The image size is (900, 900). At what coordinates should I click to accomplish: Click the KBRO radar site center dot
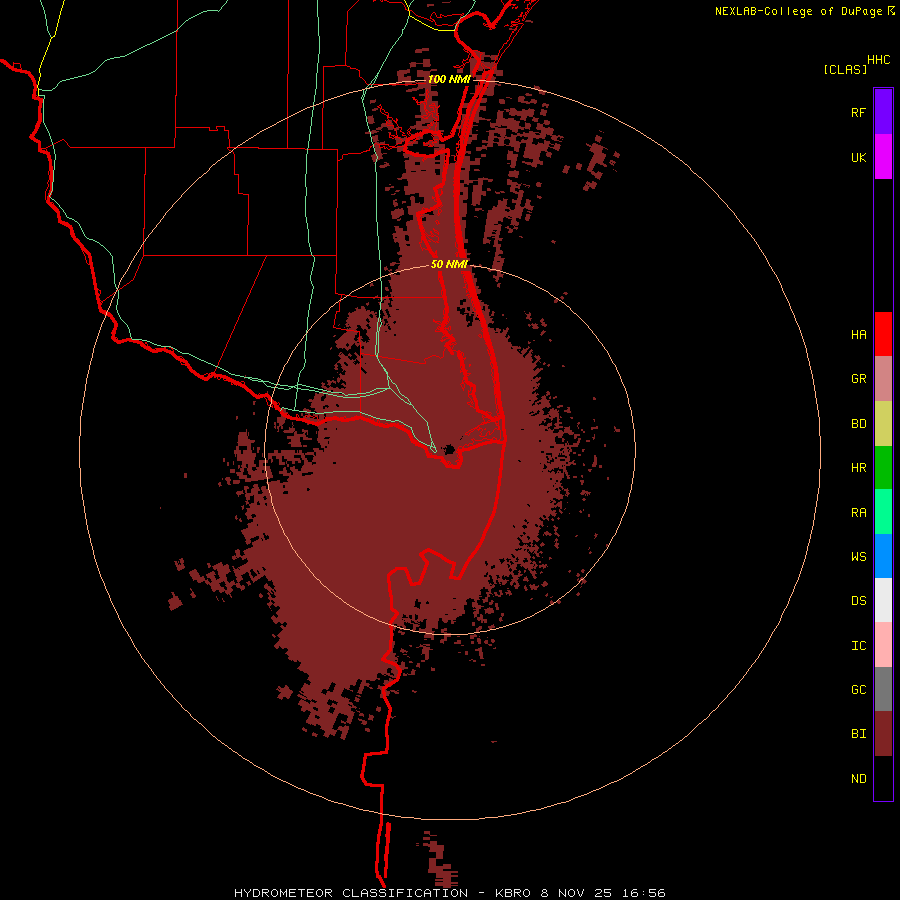[x=449, y=449]
